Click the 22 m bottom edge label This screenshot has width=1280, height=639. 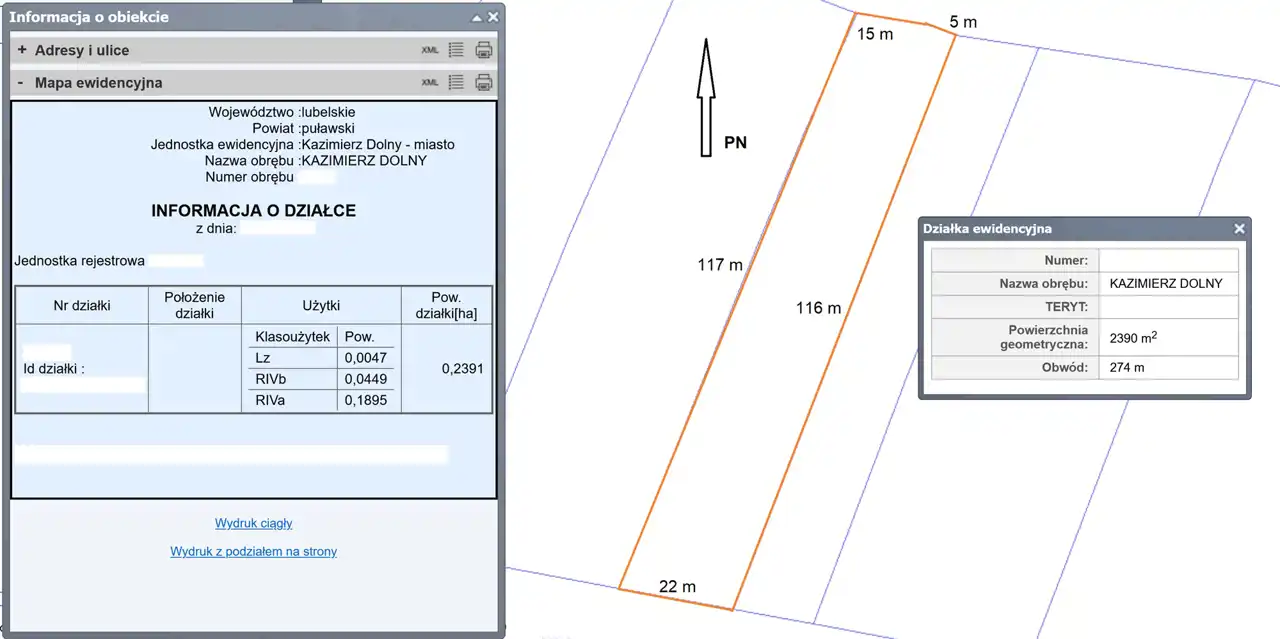point(677,587)
